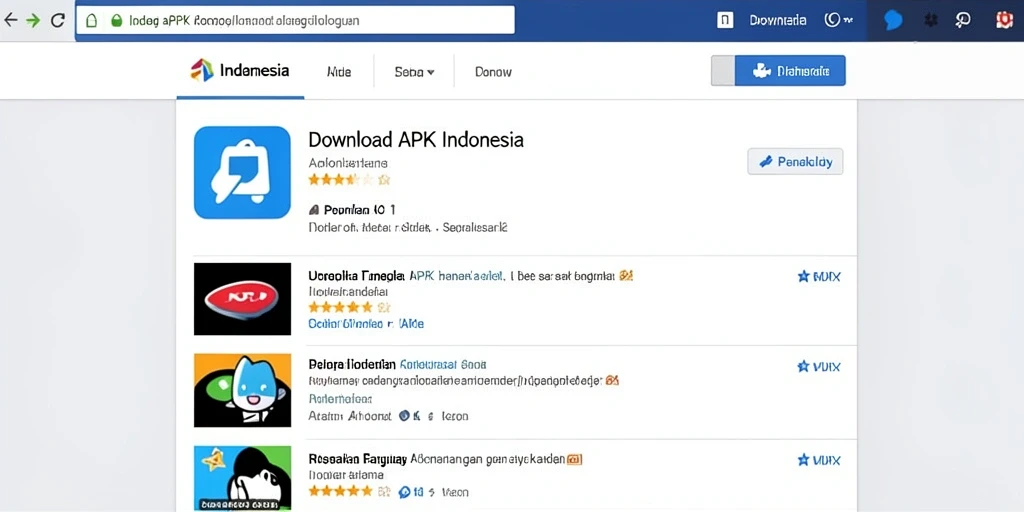Reload the page with refresh icon
The width and height of the screenshot is (1024, 512).
click(57, 20)
